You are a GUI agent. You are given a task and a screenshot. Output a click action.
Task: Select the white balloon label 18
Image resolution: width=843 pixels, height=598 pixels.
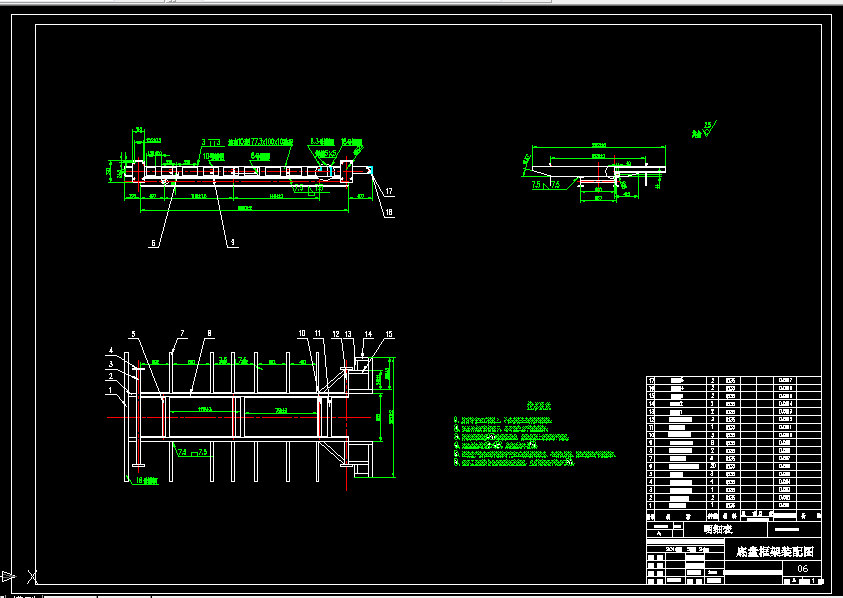point(389,212)
